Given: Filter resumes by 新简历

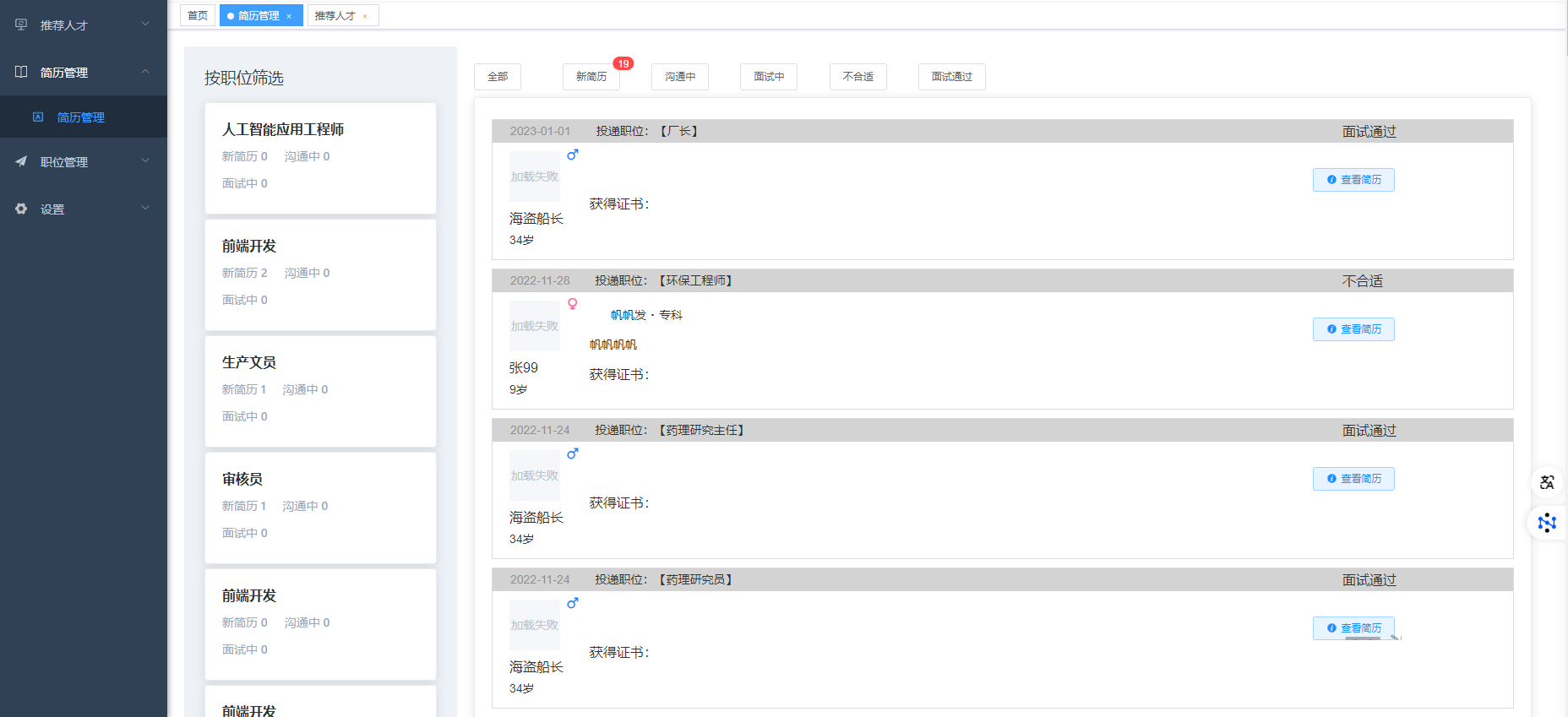Looking at the screenshot, I should tap(591, 77).
